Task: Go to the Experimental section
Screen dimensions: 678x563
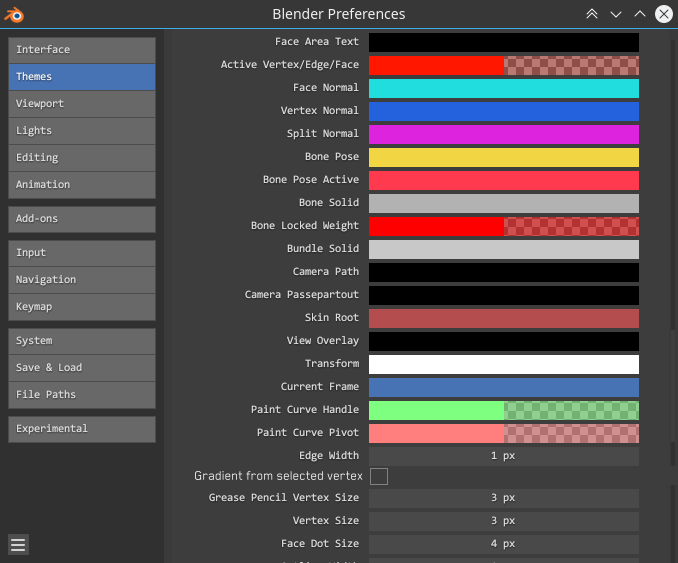Action: pos(82,429)
